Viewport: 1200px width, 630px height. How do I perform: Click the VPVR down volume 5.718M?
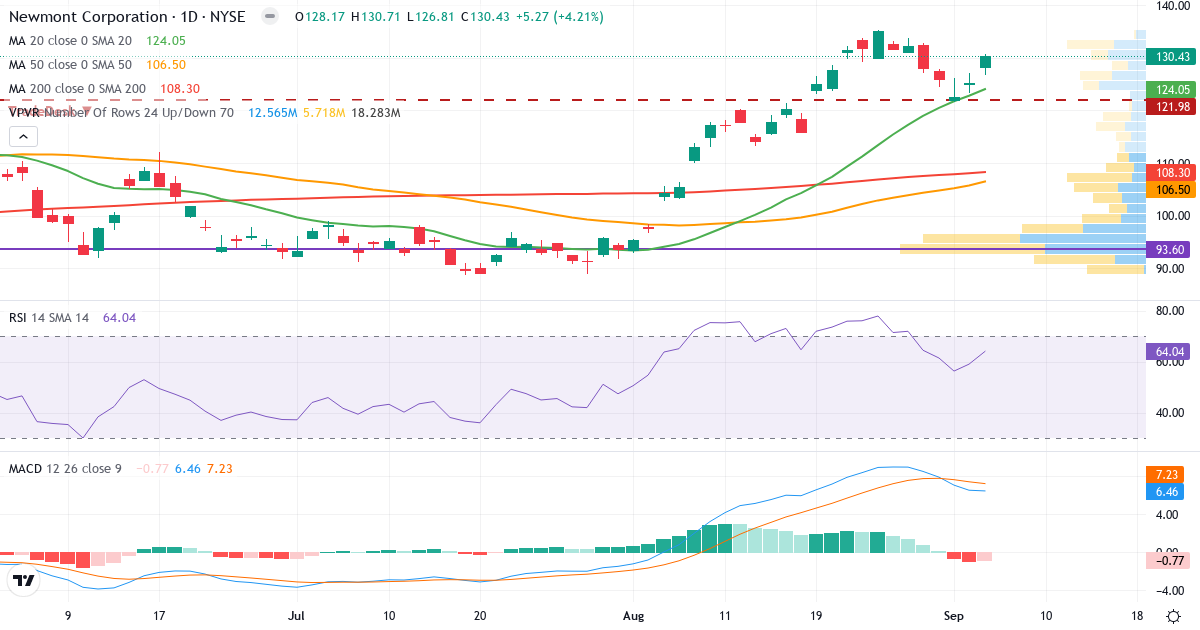(x=323, y=112)
